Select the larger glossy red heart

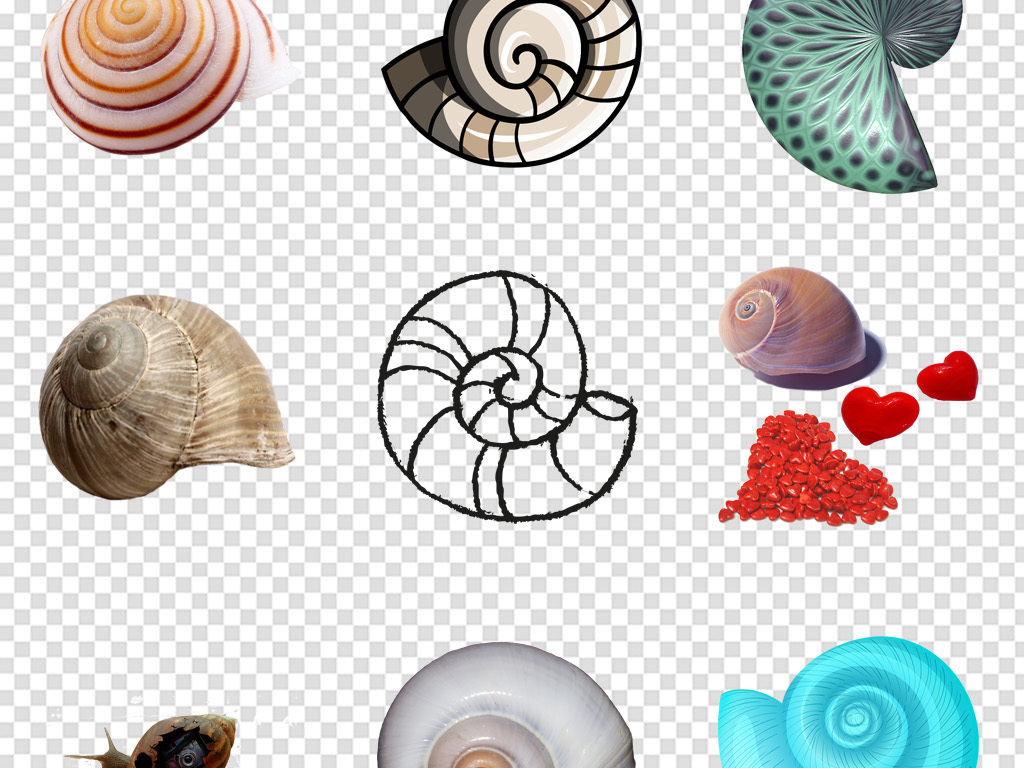[x=880, y=415]
